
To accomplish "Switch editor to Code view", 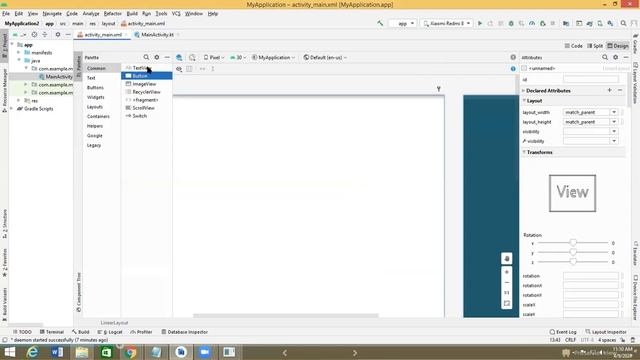I will (x=573, y=46).
